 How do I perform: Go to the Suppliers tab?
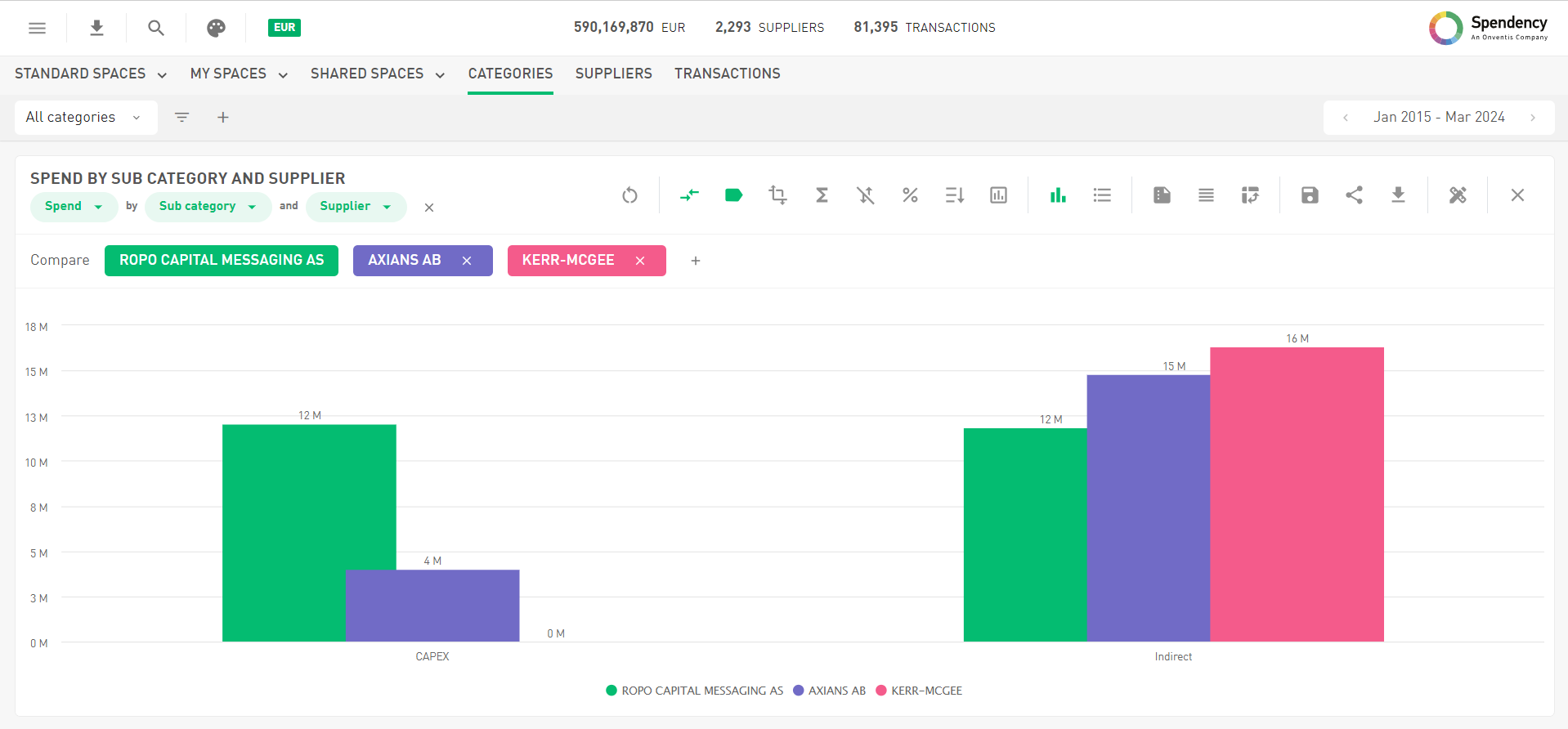pyautogui.click(x=613, y=74)
